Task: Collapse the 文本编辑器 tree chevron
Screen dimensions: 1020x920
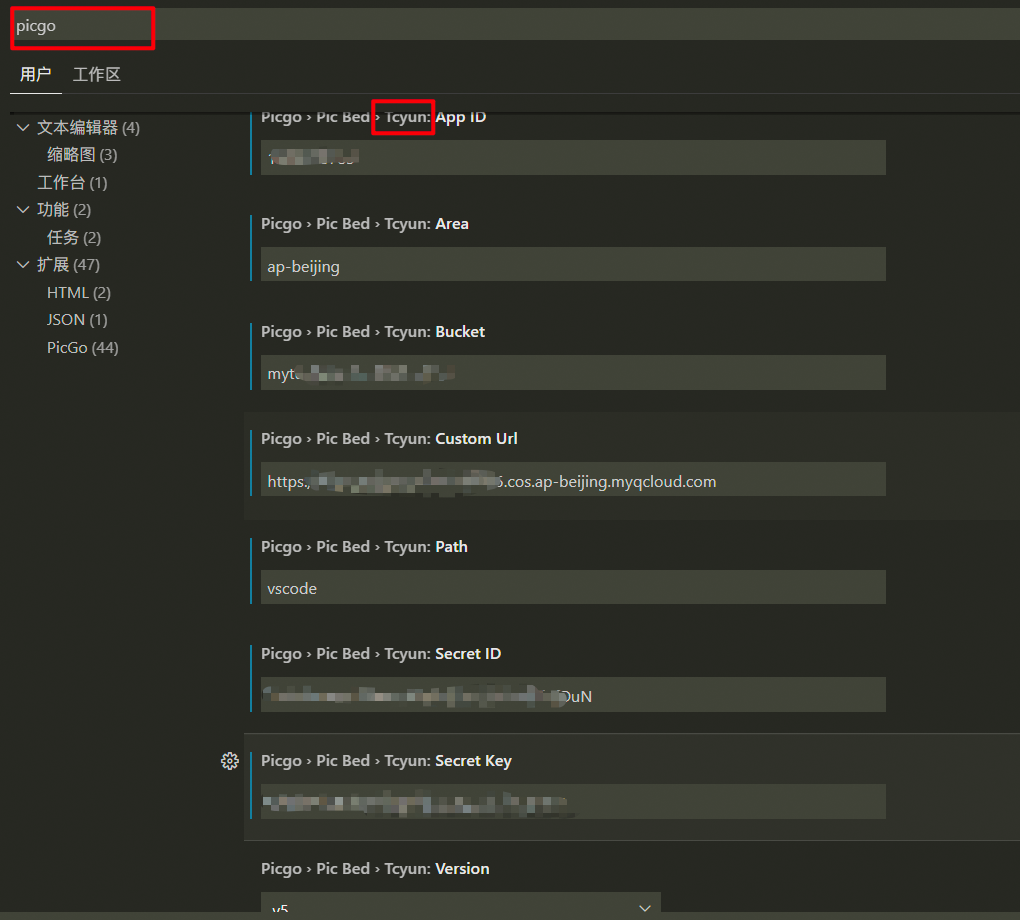Action: tap(23, 128)
